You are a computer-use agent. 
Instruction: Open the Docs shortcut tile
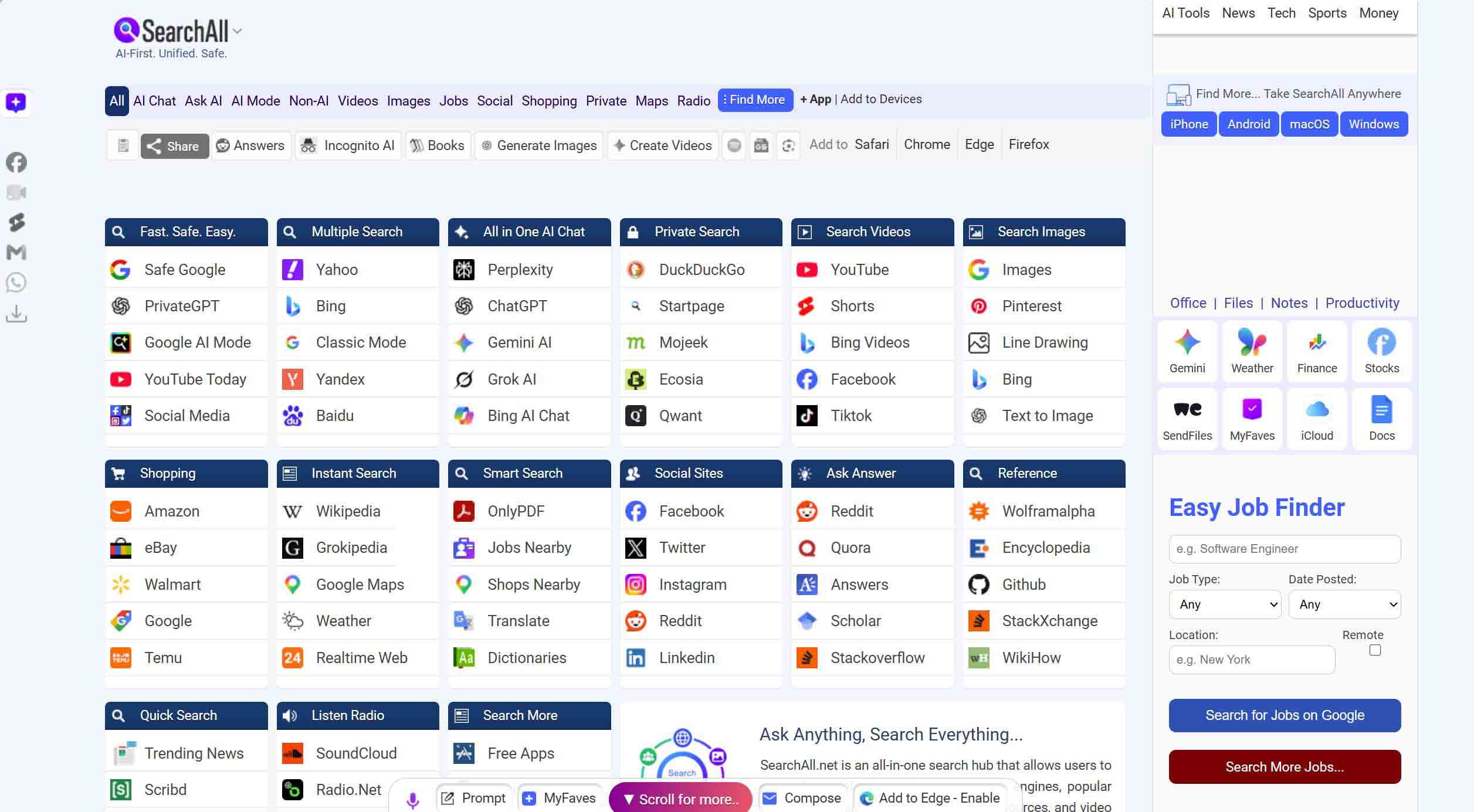point(1382,419)
